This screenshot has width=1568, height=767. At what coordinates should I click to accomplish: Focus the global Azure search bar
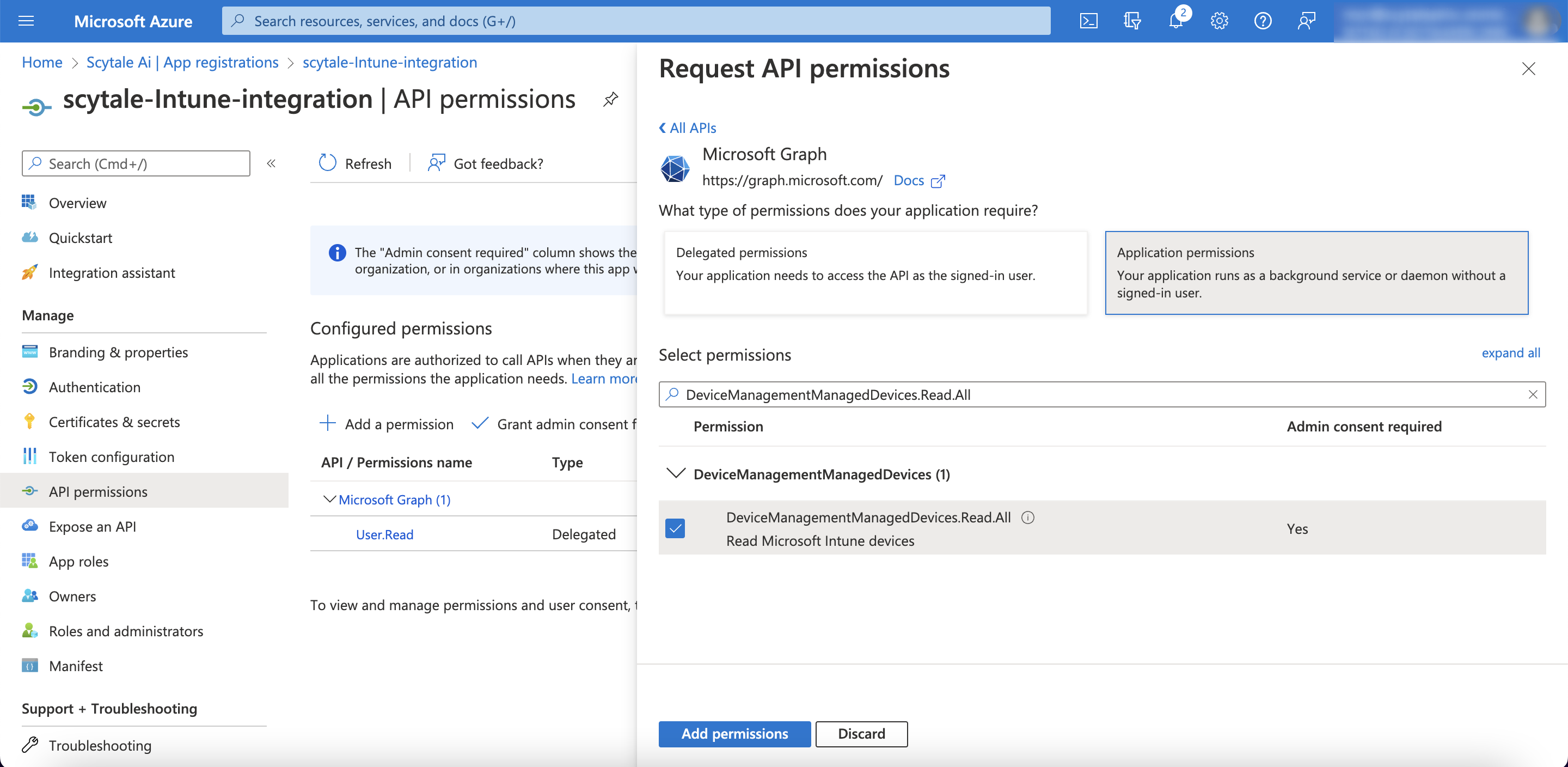pos(636,21)
